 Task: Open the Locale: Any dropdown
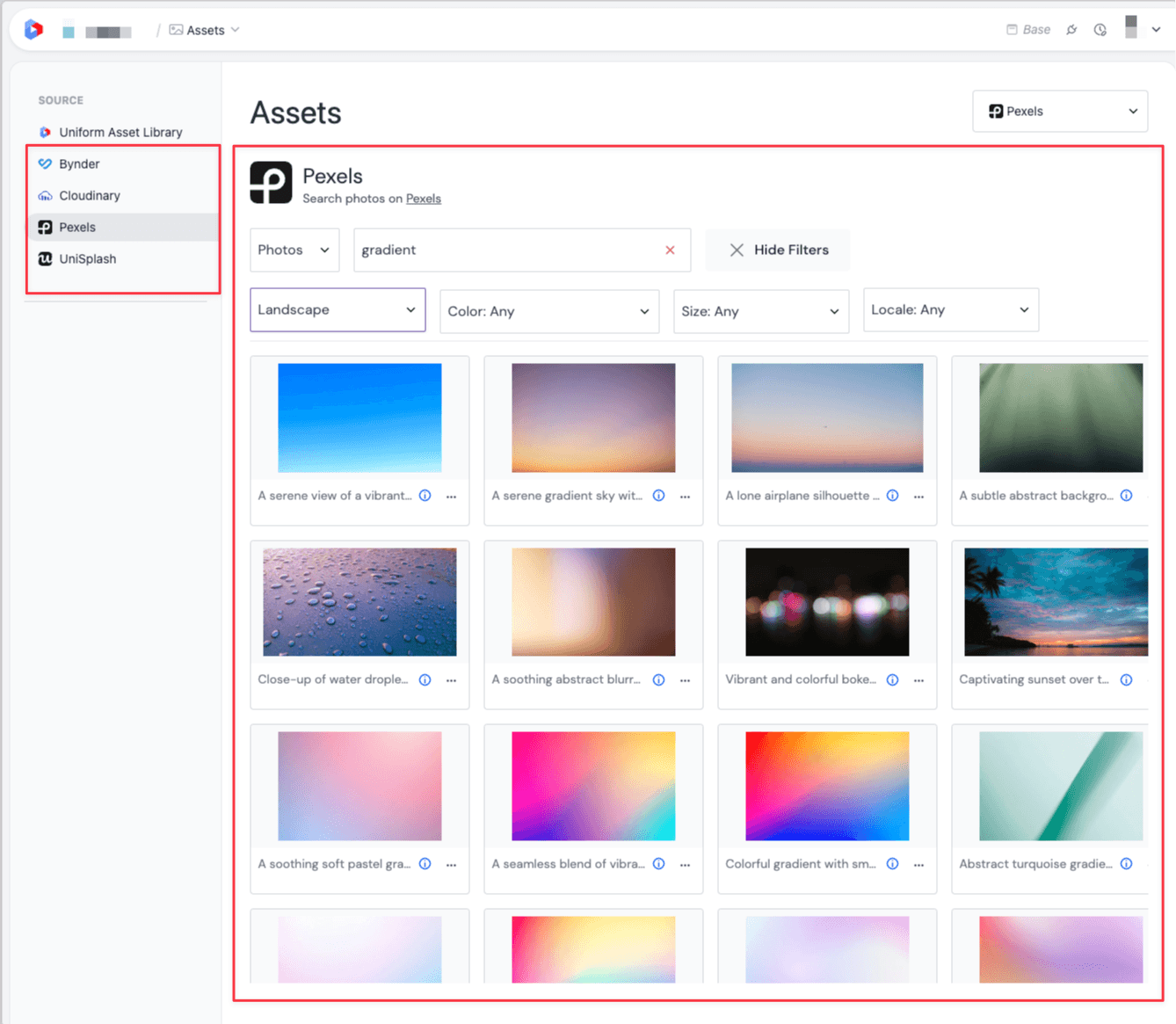pos(951,310)
